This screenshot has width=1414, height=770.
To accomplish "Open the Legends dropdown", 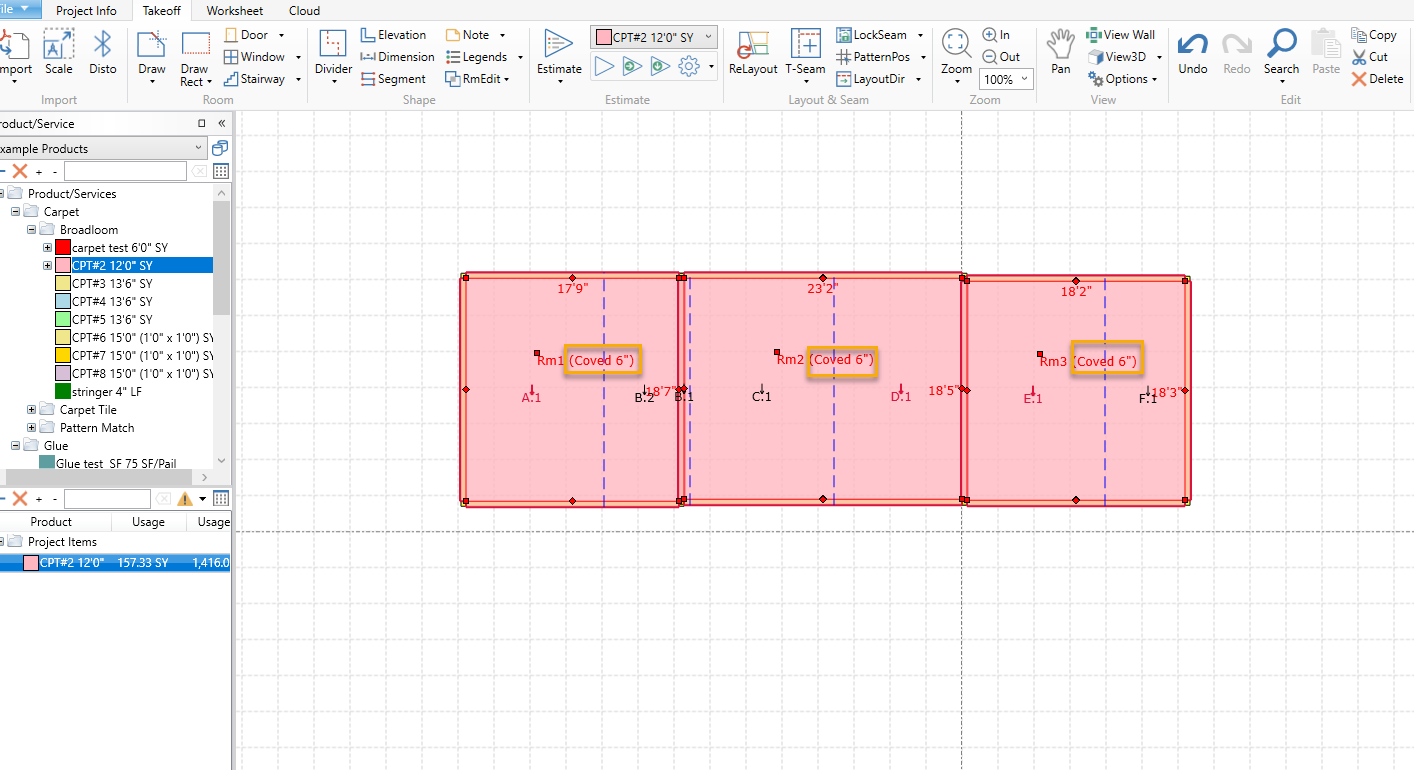I will (519, 57).
